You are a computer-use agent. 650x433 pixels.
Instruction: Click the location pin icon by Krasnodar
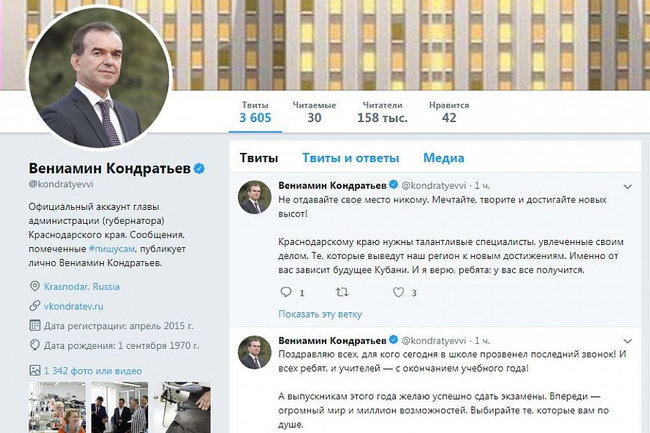[x=35, y=286]
